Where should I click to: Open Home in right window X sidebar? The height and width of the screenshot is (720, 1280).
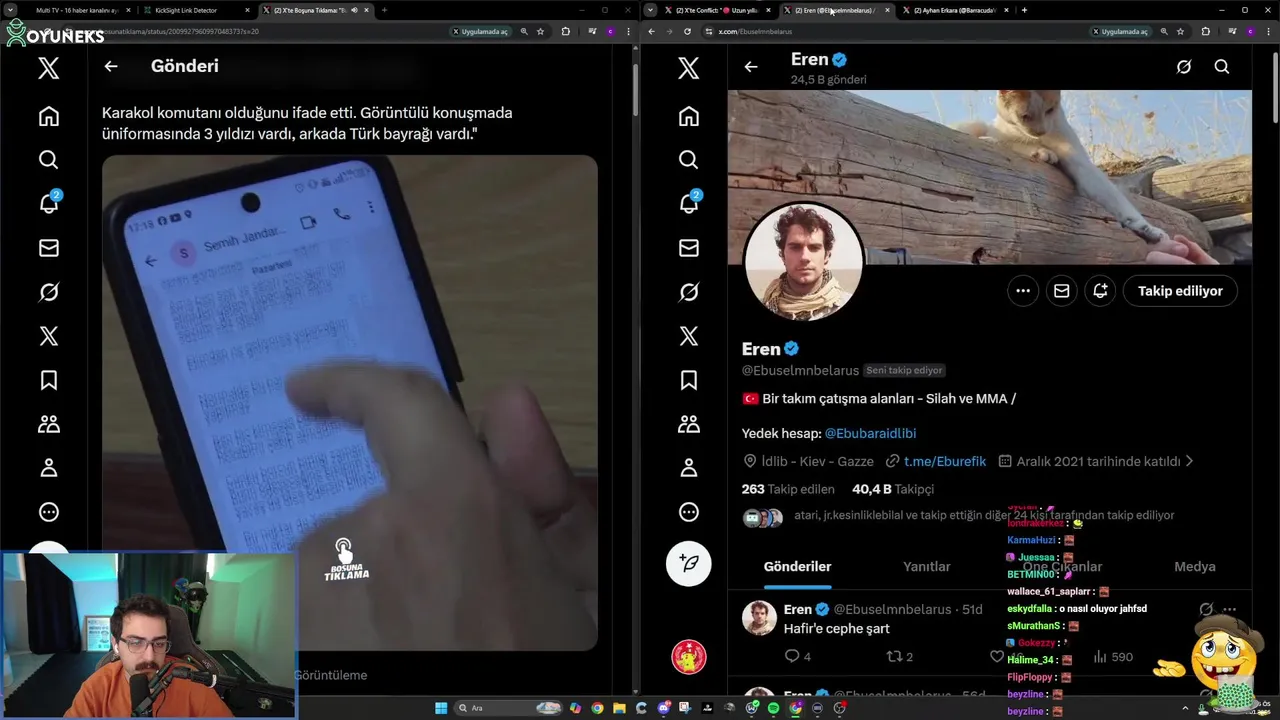(x=688, y=116)
